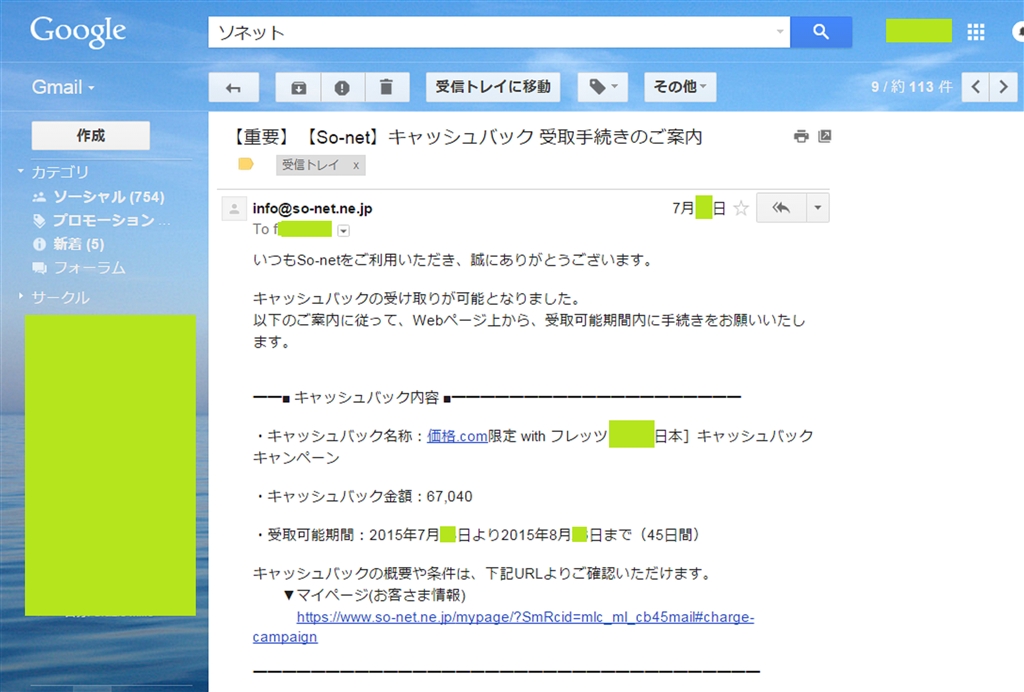Print the email with the printer icon
Image resolution: width=1024 pixels, height=692 pixels.
coord(801,136)
